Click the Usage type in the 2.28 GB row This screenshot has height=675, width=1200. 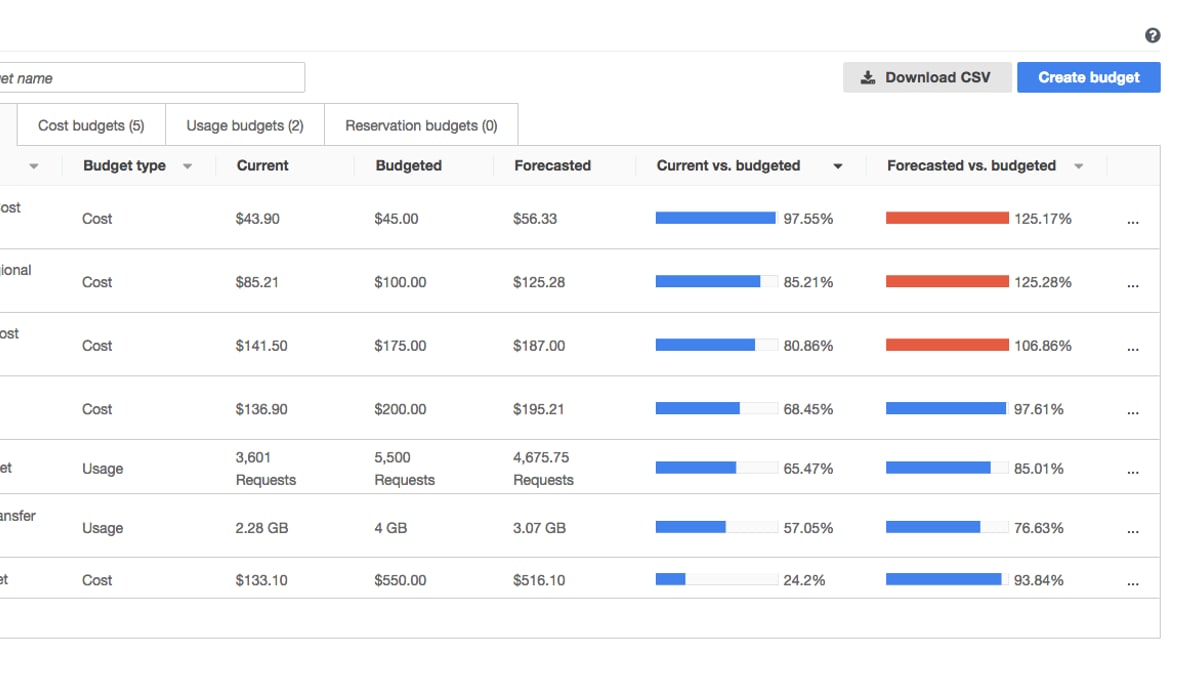coord(102,528)
